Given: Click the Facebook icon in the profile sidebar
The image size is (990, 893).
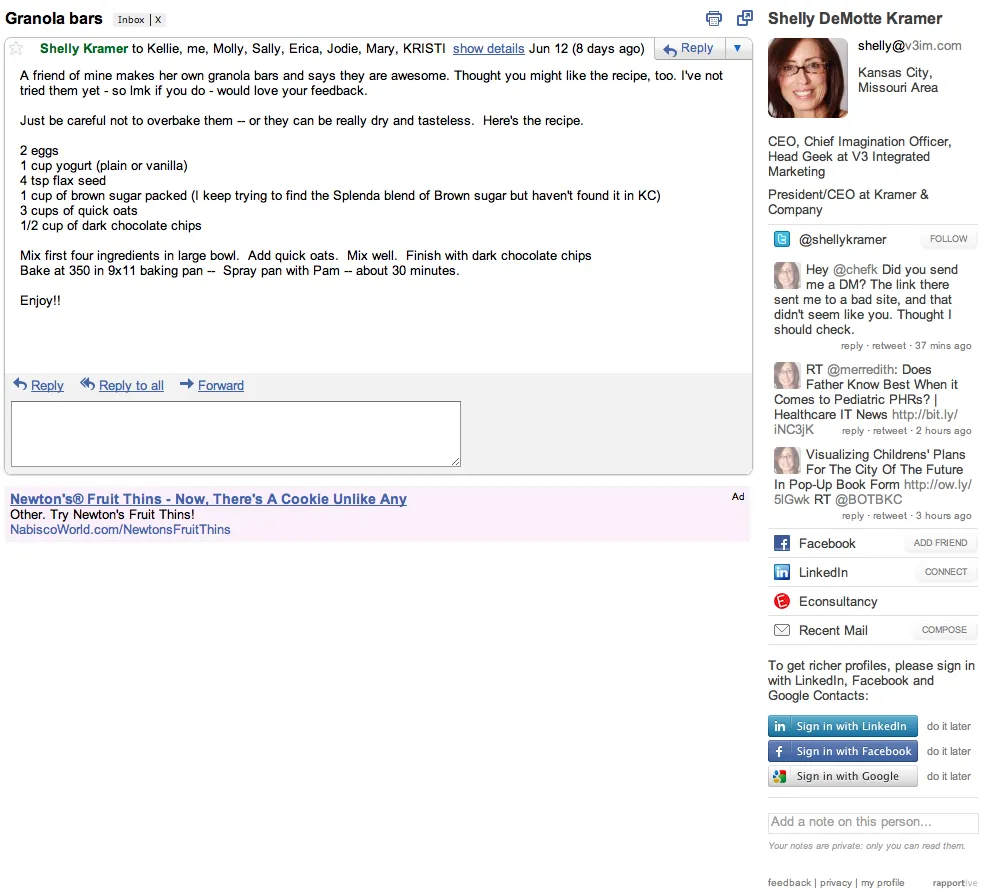Looking at the screenshot, I should 782,543.
